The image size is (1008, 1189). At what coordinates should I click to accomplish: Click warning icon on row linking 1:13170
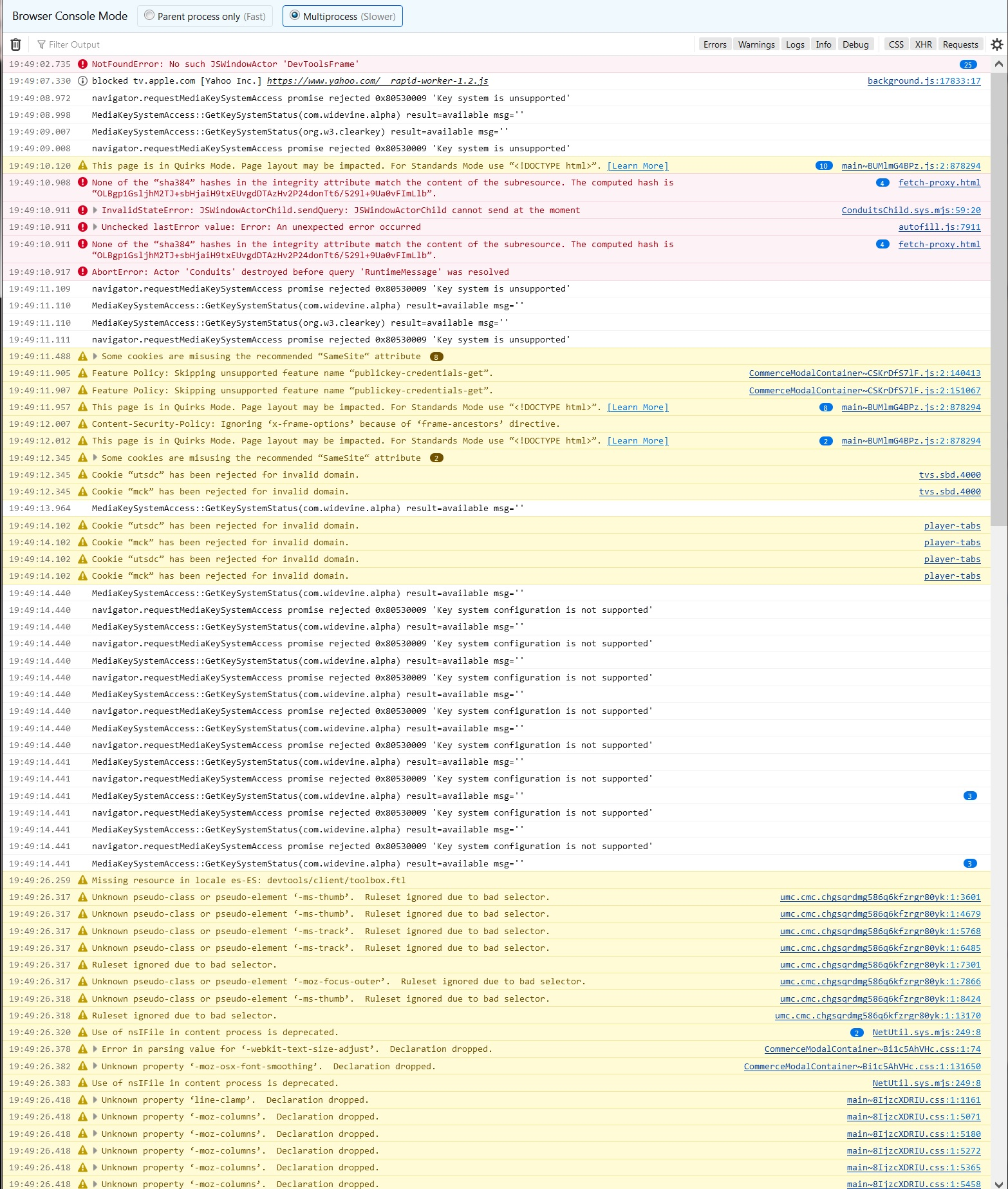click(x=82, y=1016)
